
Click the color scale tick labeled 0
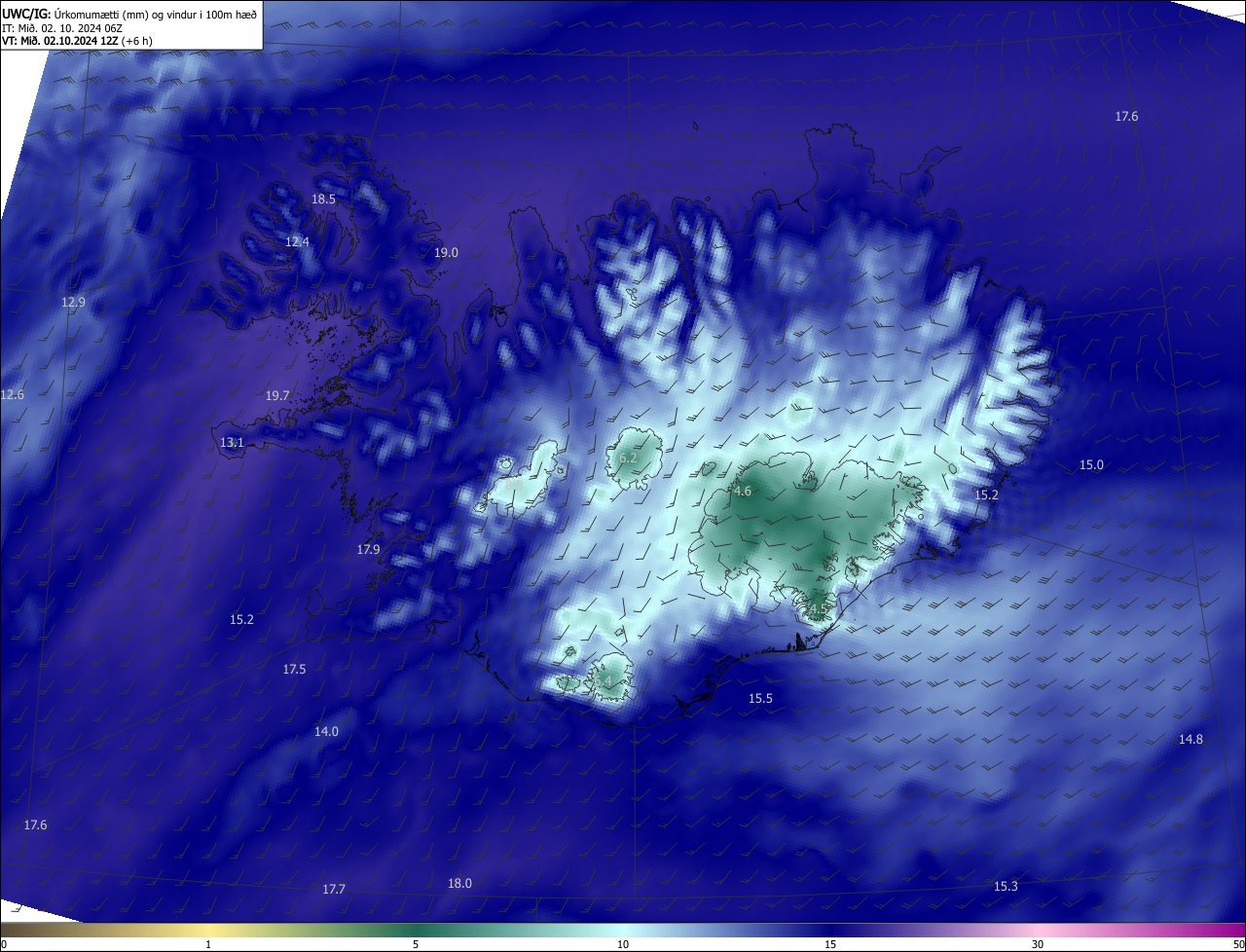coord(3,944)
